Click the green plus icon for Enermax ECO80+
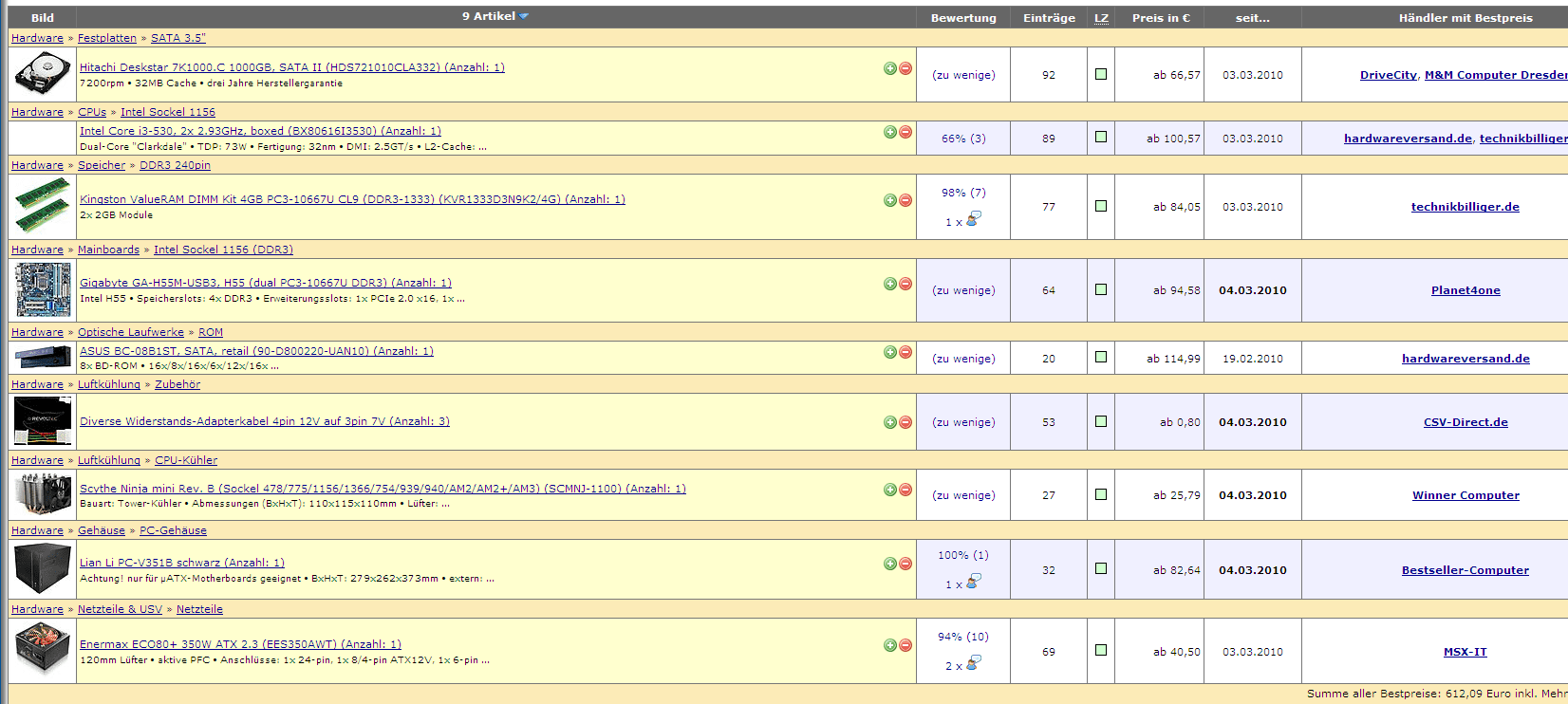The height and width of the screenshot is (704, 1568). (890, 645)
